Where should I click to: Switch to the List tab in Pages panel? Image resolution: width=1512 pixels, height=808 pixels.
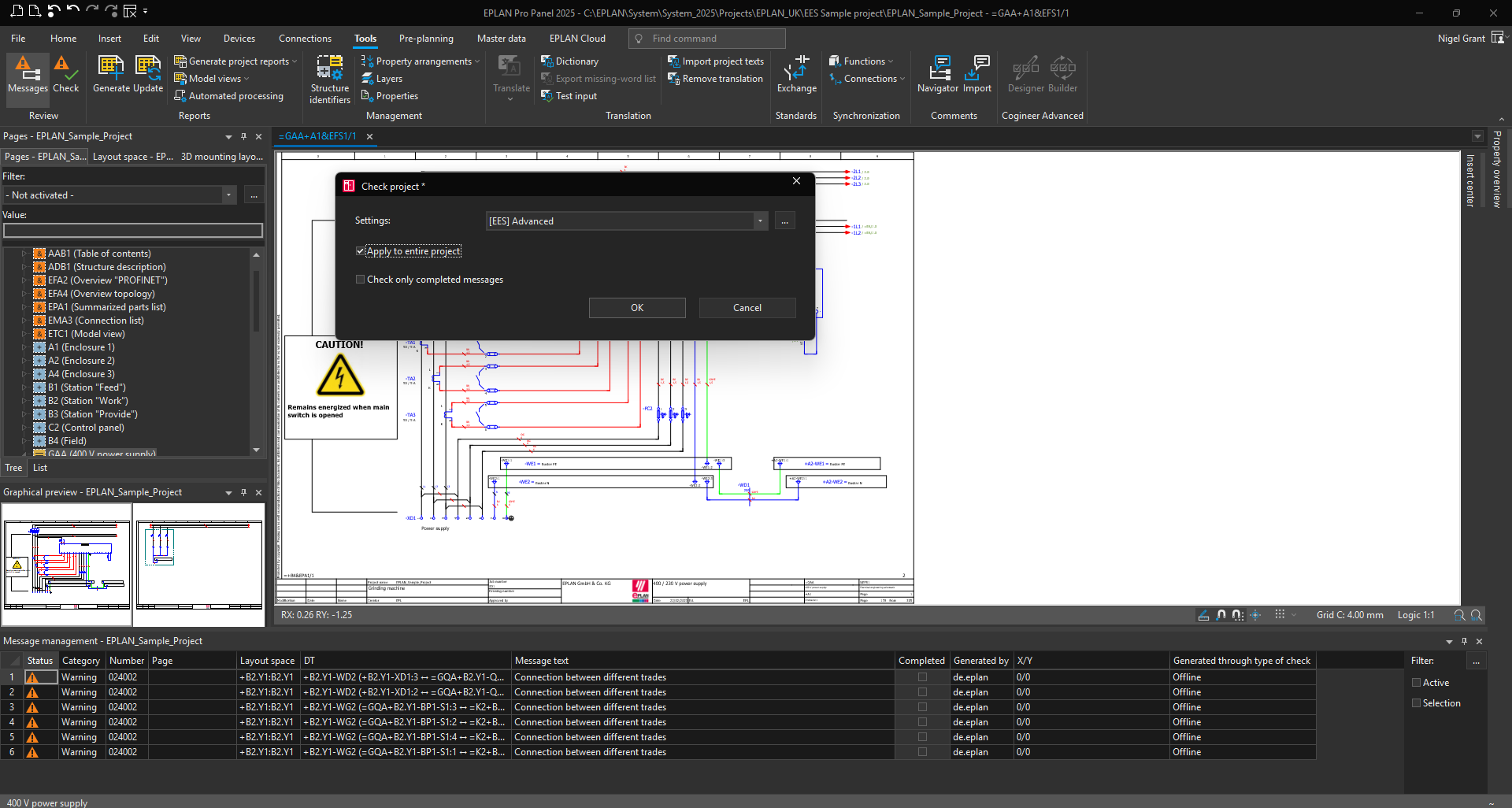39,468
